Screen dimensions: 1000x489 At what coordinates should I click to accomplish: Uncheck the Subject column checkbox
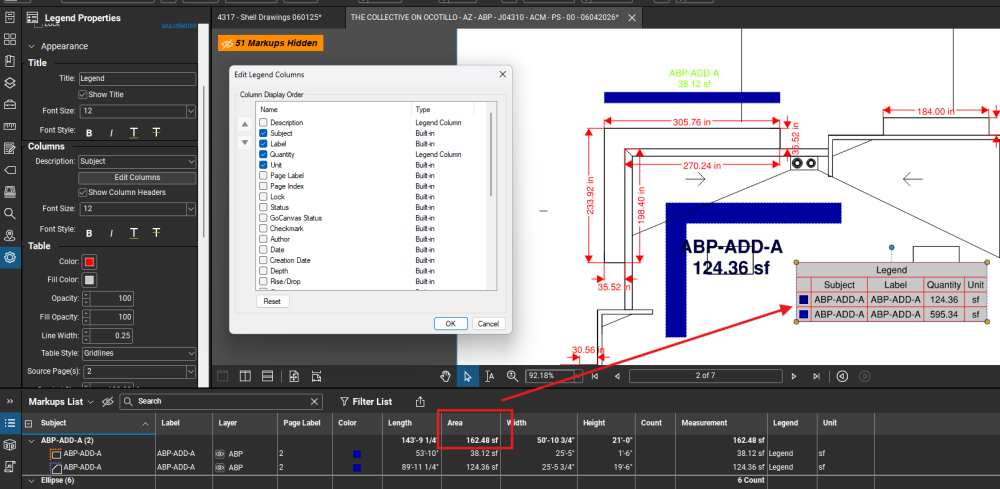[x=263, y=133]
